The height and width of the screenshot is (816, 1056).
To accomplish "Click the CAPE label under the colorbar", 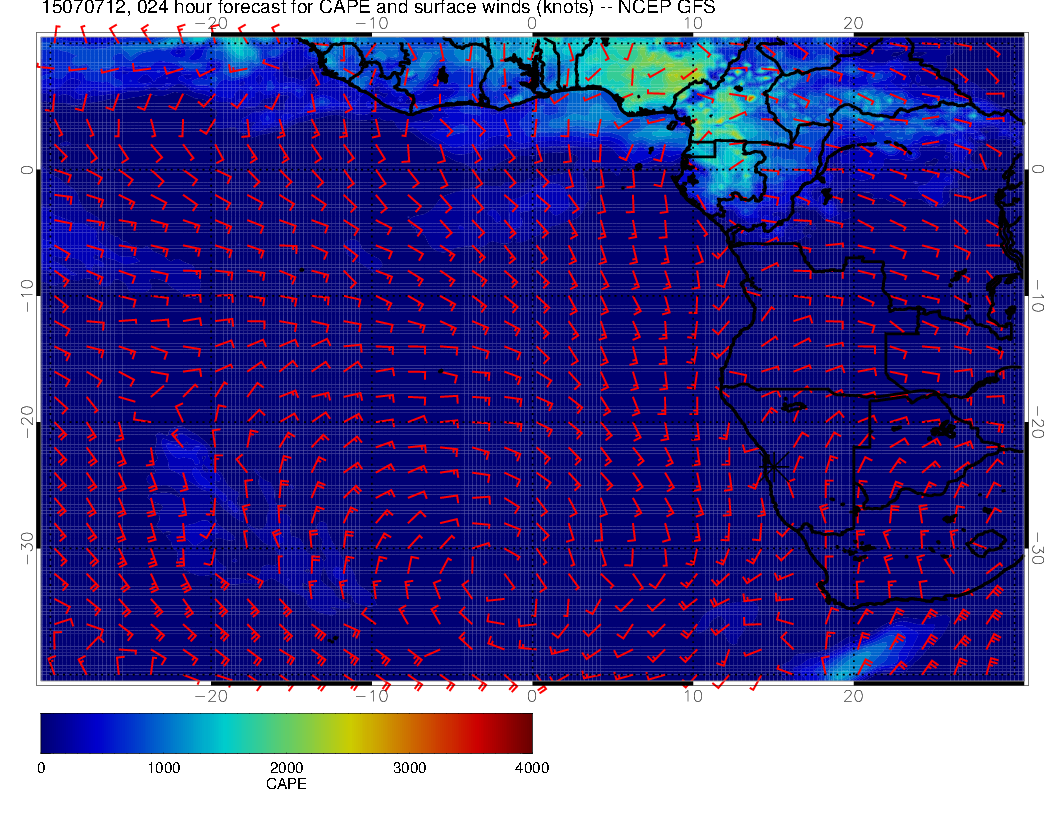I will pyautogui.click(x=286, y=785).
